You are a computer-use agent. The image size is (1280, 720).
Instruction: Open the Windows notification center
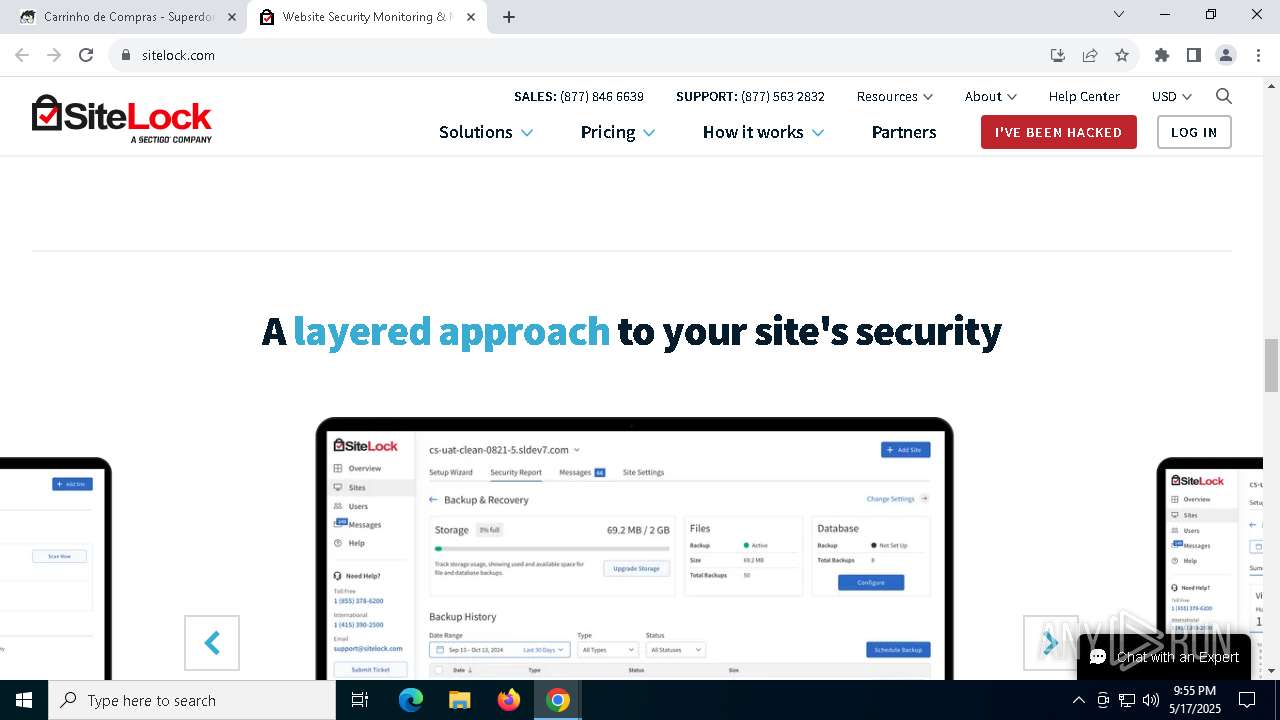pos(1247,700)
